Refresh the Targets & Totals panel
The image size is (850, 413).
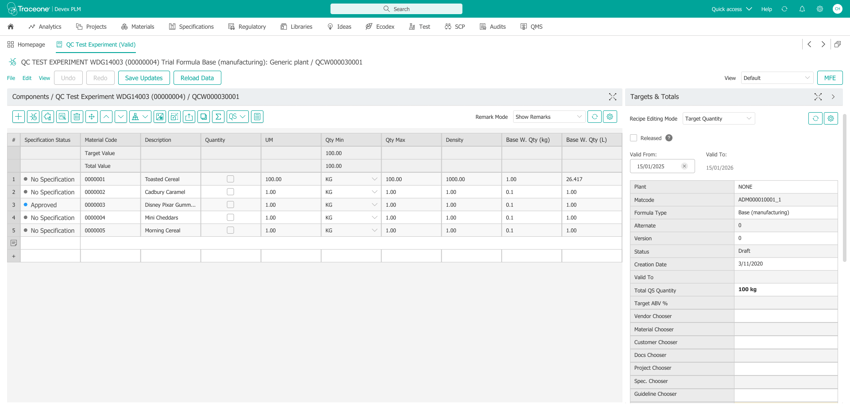[815, 118]
